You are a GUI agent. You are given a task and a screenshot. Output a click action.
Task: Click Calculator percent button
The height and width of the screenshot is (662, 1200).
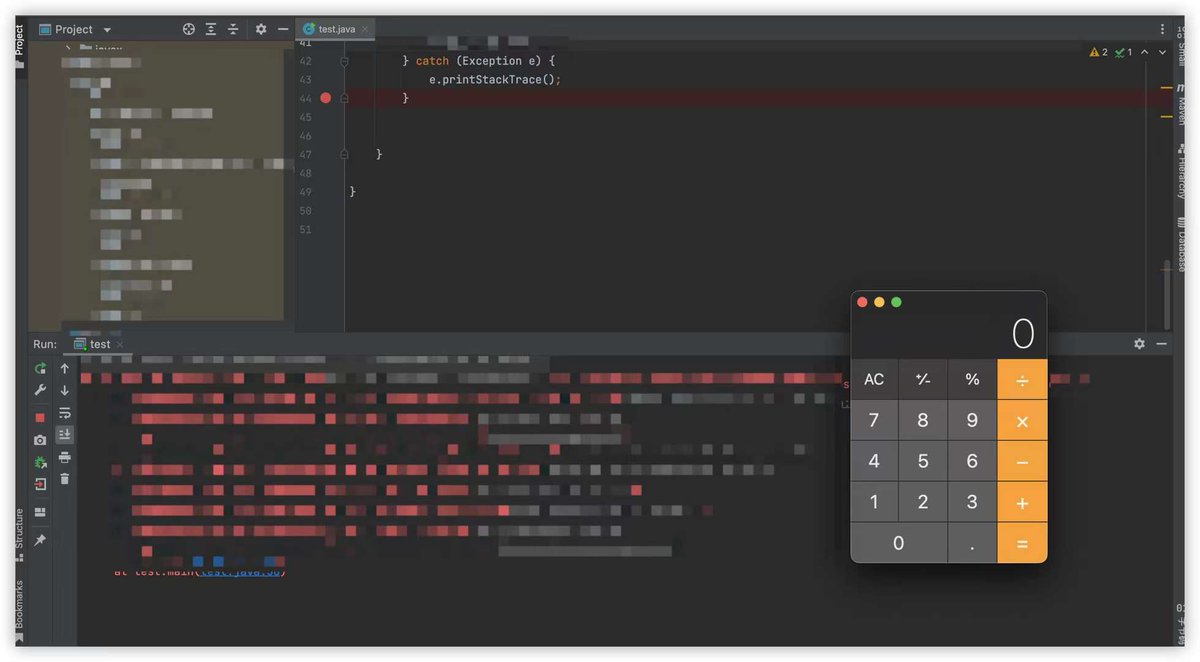tap(972, 380)
